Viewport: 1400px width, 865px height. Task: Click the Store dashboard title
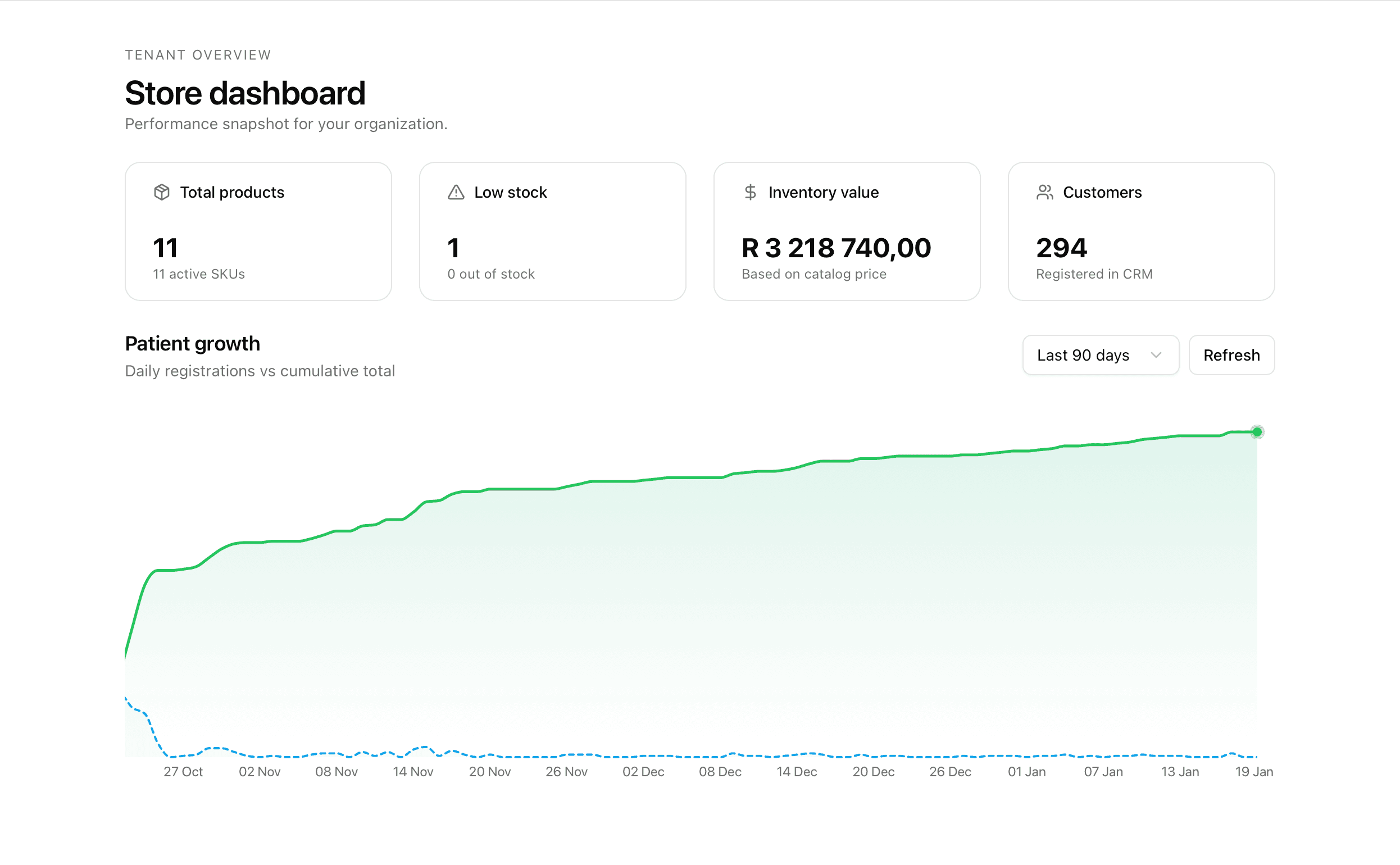pyautogui.click(x=245, y=93)
